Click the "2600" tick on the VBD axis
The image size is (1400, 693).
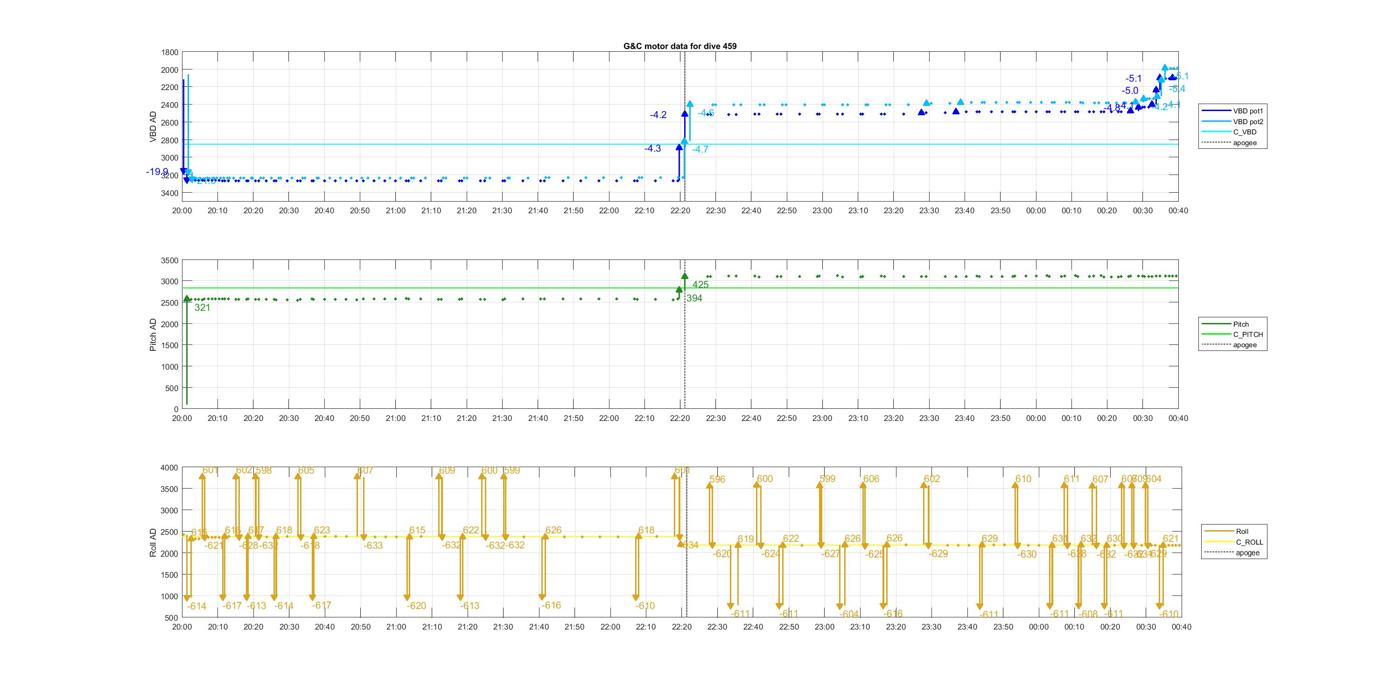170,122
